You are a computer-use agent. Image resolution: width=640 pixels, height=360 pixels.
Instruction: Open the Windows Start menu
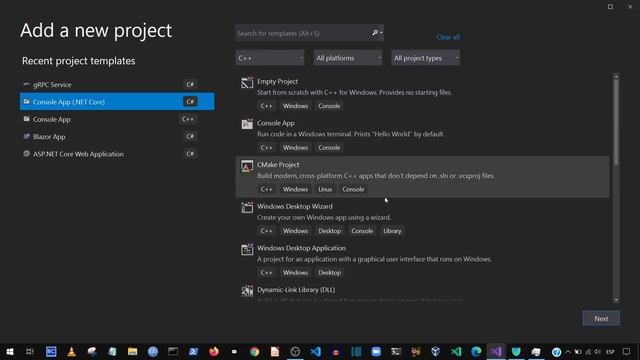pyautogui.click(x=10, y=351)
